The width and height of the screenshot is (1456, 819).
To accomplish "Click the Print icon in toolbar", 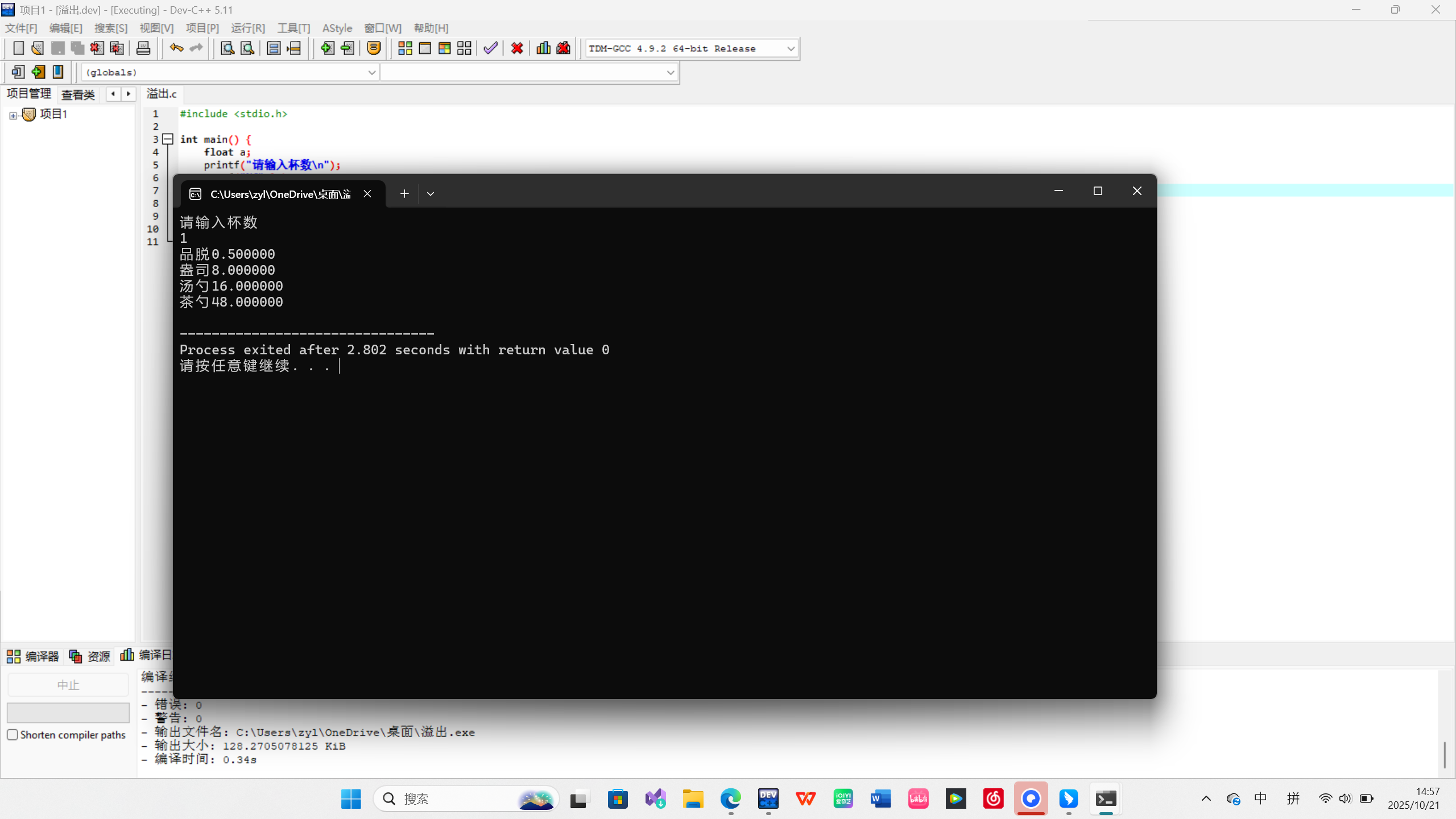I will tap(143, 48).
